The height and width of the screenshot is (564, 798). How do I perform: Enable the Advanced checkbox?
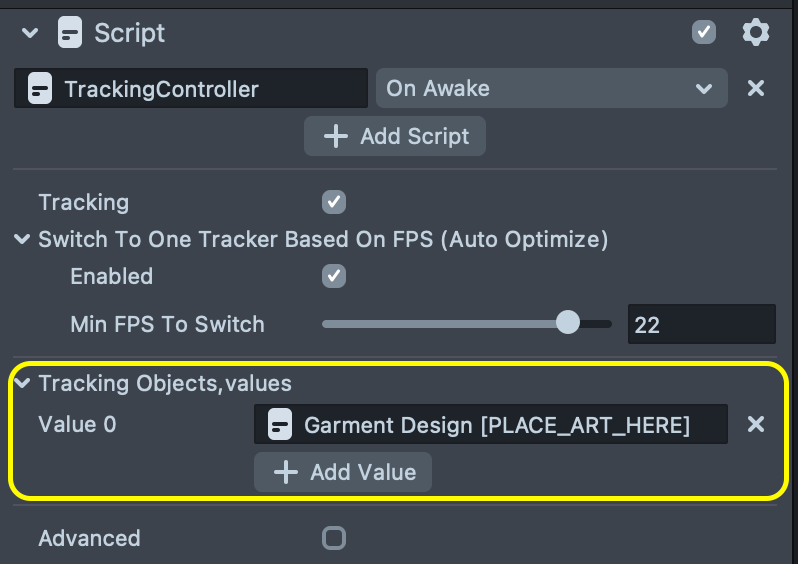[334, 538]
